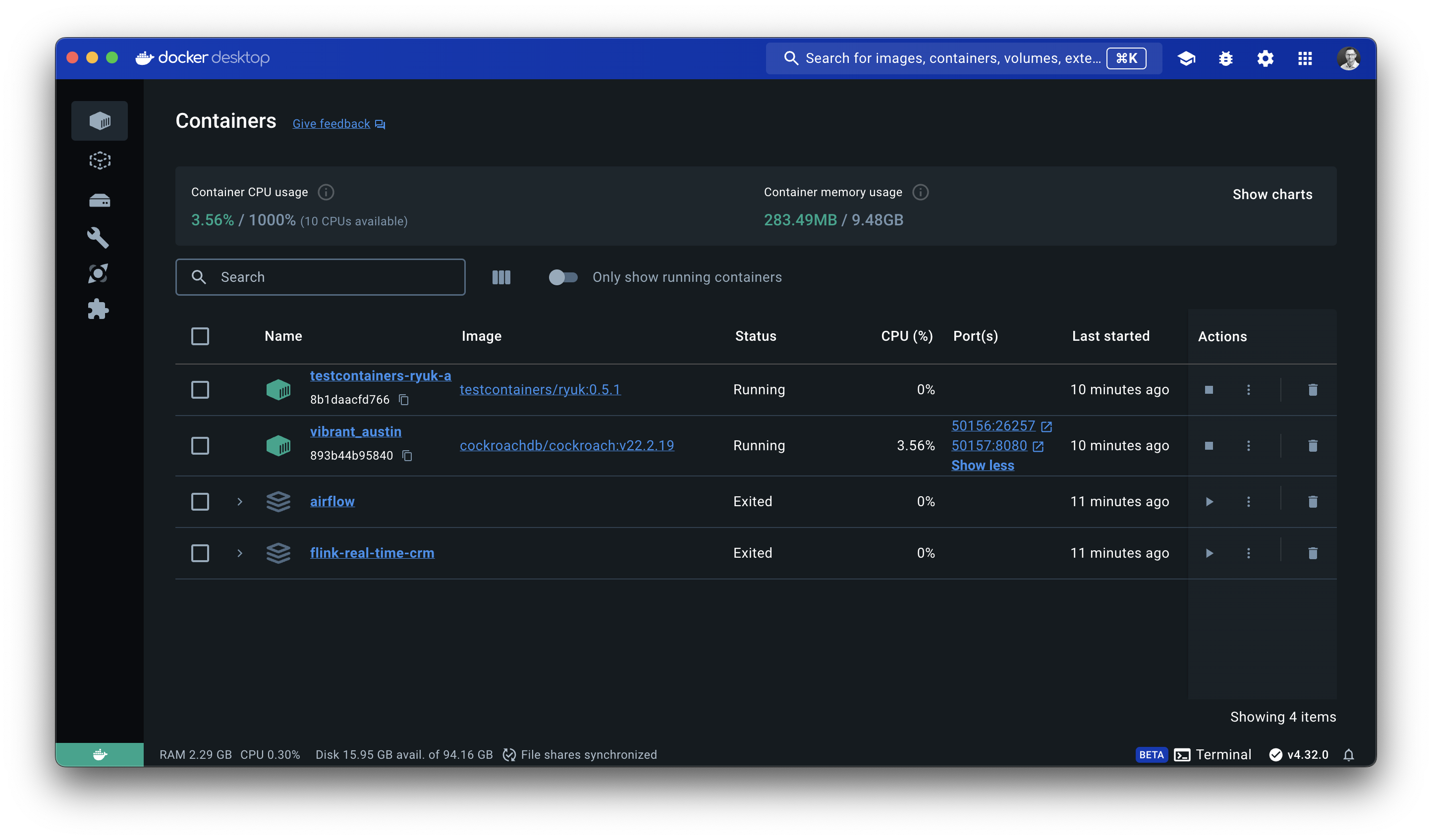Click port 50156:26257 external link
The width and height of the screenshot is (1432, 840).
(1047, 425)
